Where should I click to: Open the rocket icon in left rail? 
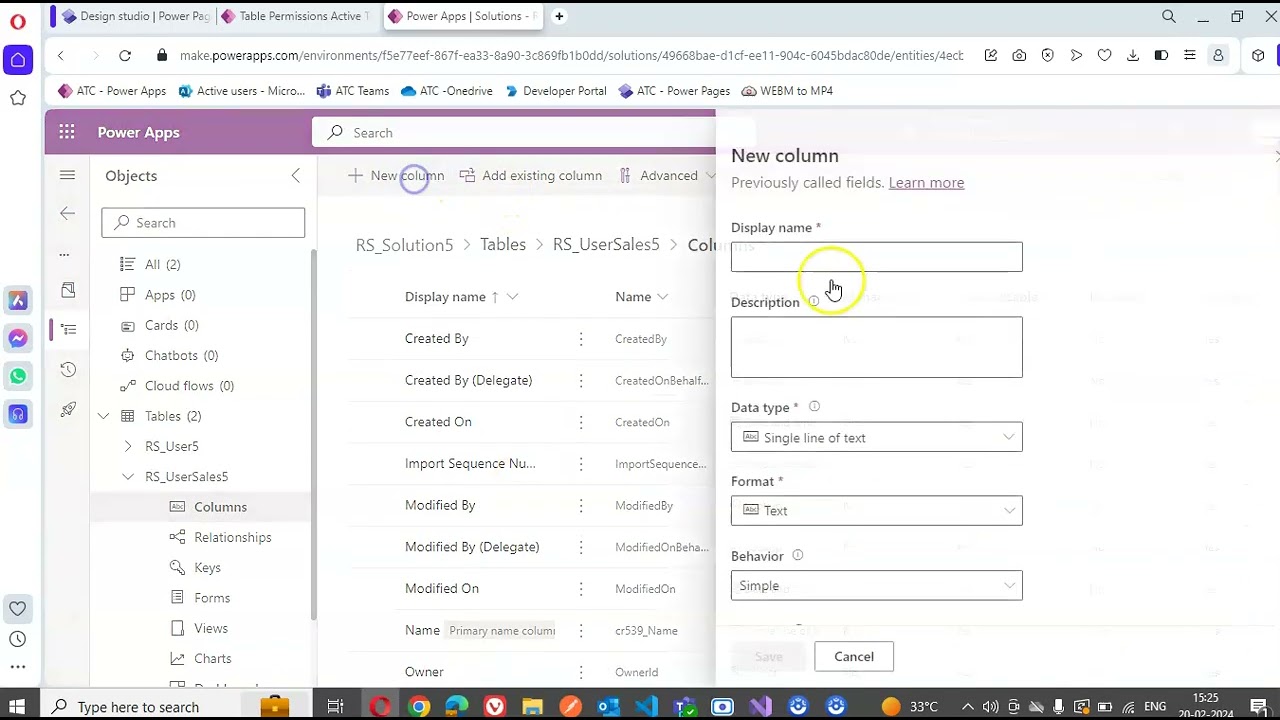pyautogui.click(x=68, y=409)
